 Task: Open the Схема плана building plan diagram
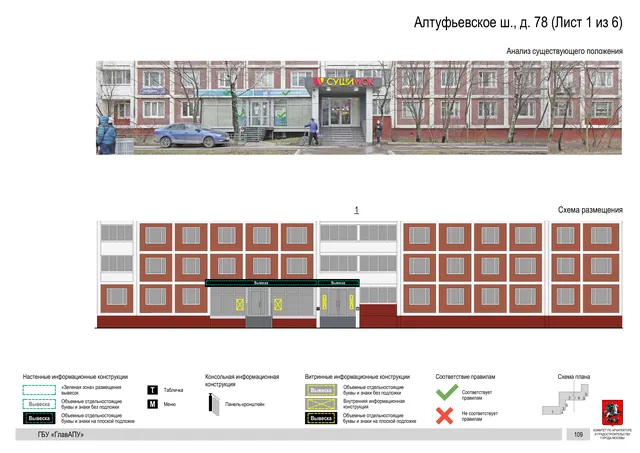tap(566, 400)
